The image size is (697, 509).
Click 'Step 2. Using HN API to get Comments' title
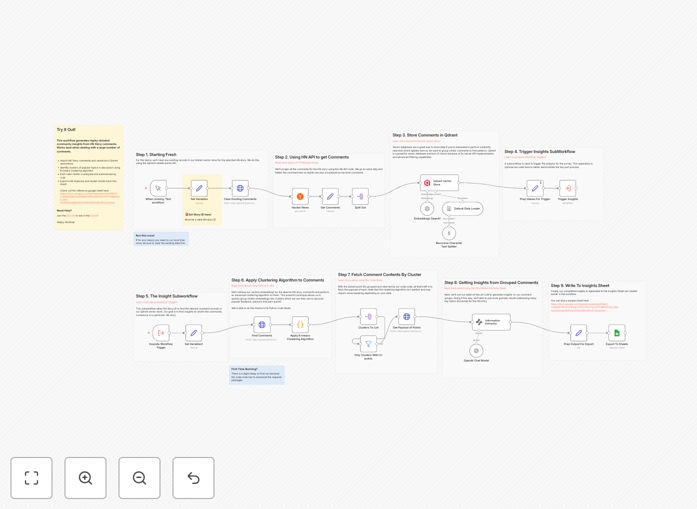pyautogui.click(x=312, y=157)
